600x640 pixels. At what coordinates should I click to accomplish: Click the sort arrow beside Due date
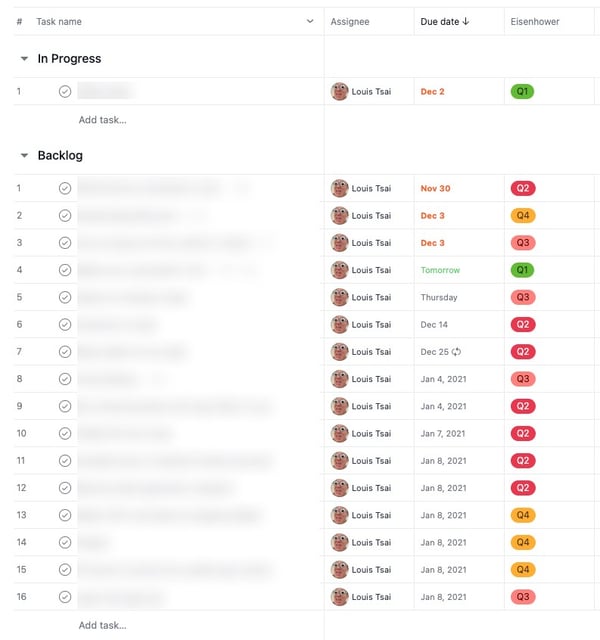coord(466,21)
